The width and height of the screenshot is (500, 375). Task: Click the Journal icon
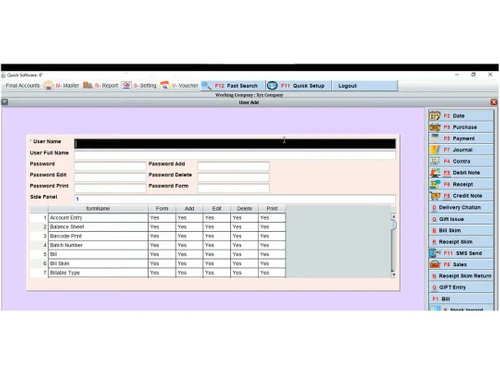pyautogui.click(x=435, y=150)
